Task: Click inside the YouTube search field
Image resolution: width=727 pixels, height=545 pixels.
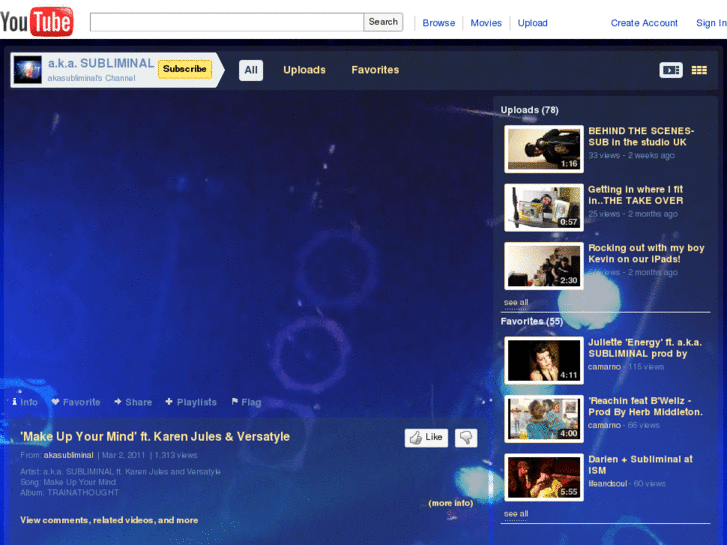Action: [227, 22]
